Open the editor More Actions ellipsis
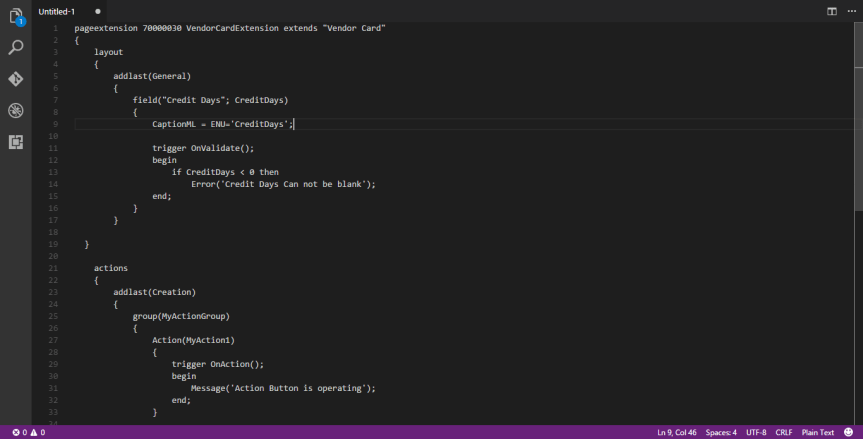This screenshot has height=439, width=863. pos(851,12)
